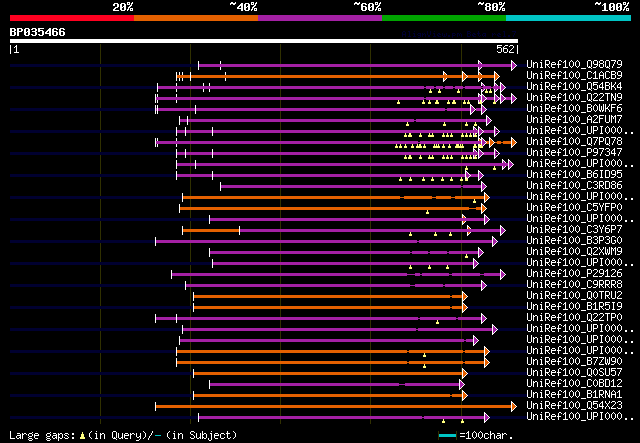The width and height of the screenshot is (640, 443).
Task: Select the UniRef100_B1RNA1 label
Action: click(x=574, y=395)
